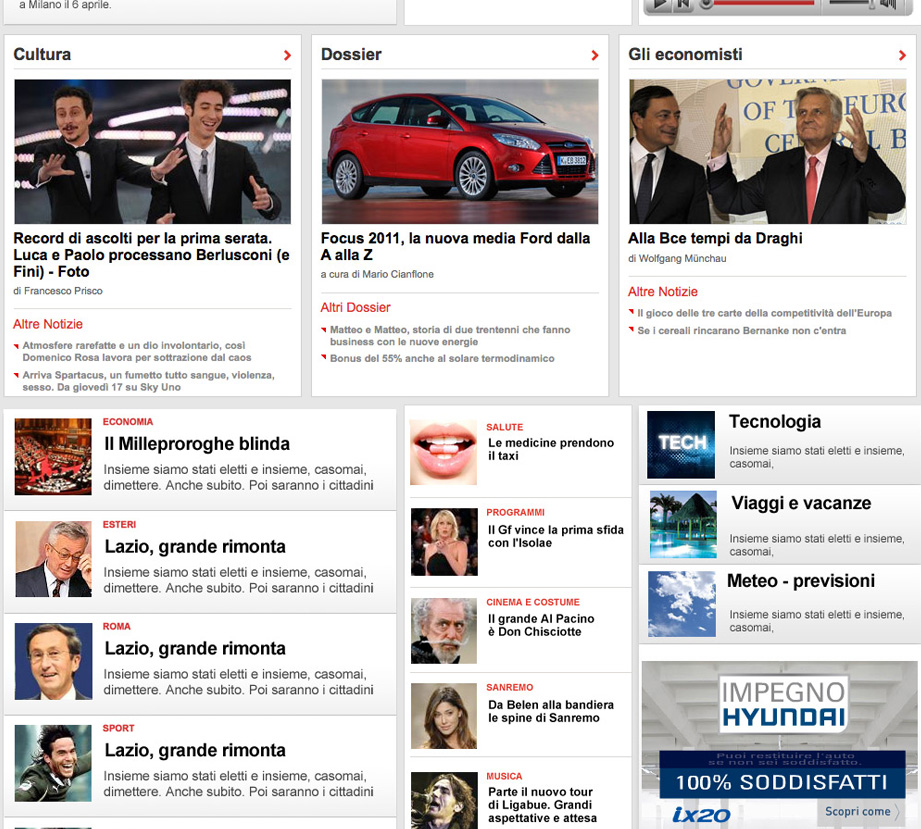The height and width of the screenshot is (829, 921).
Task: Open 'Arriva Spartacus, un fumetto' story
Action: 149,381
